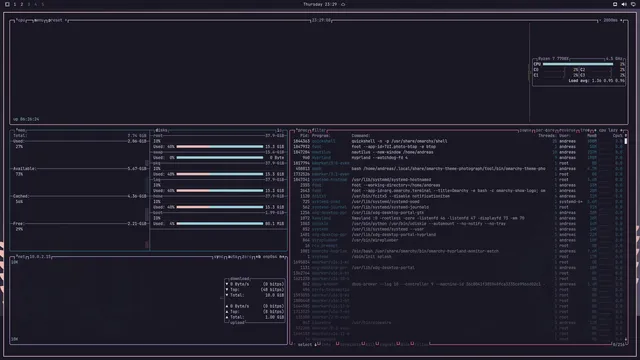Click kill in proc footer
The height and width of the screenshot is (360, 640).
(370, 344)
